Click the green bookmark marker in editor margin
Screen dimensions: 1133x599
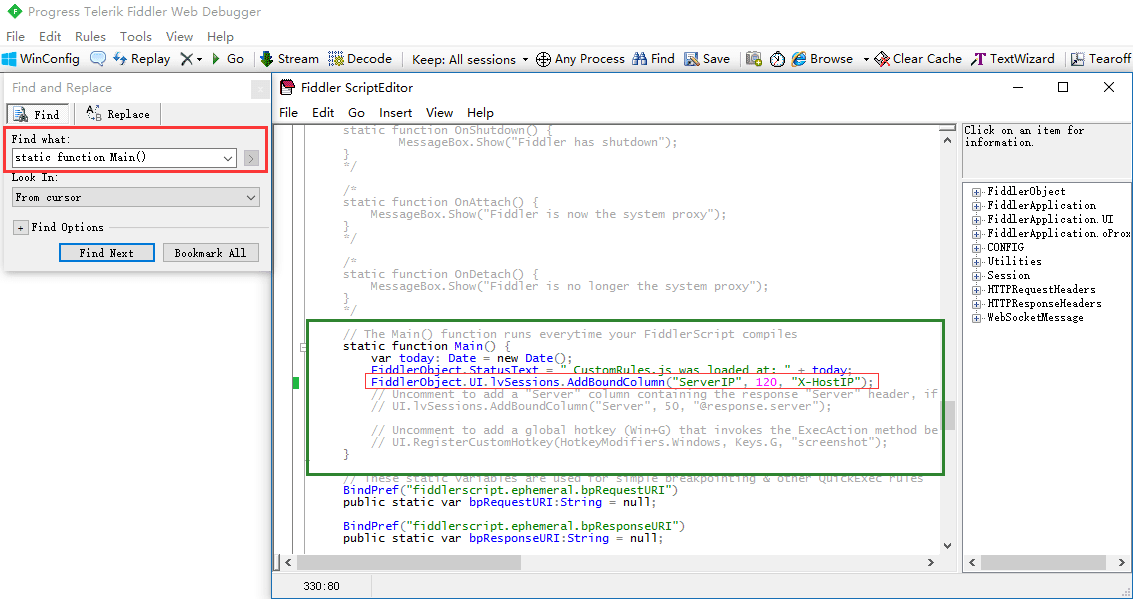coord(296,383)
